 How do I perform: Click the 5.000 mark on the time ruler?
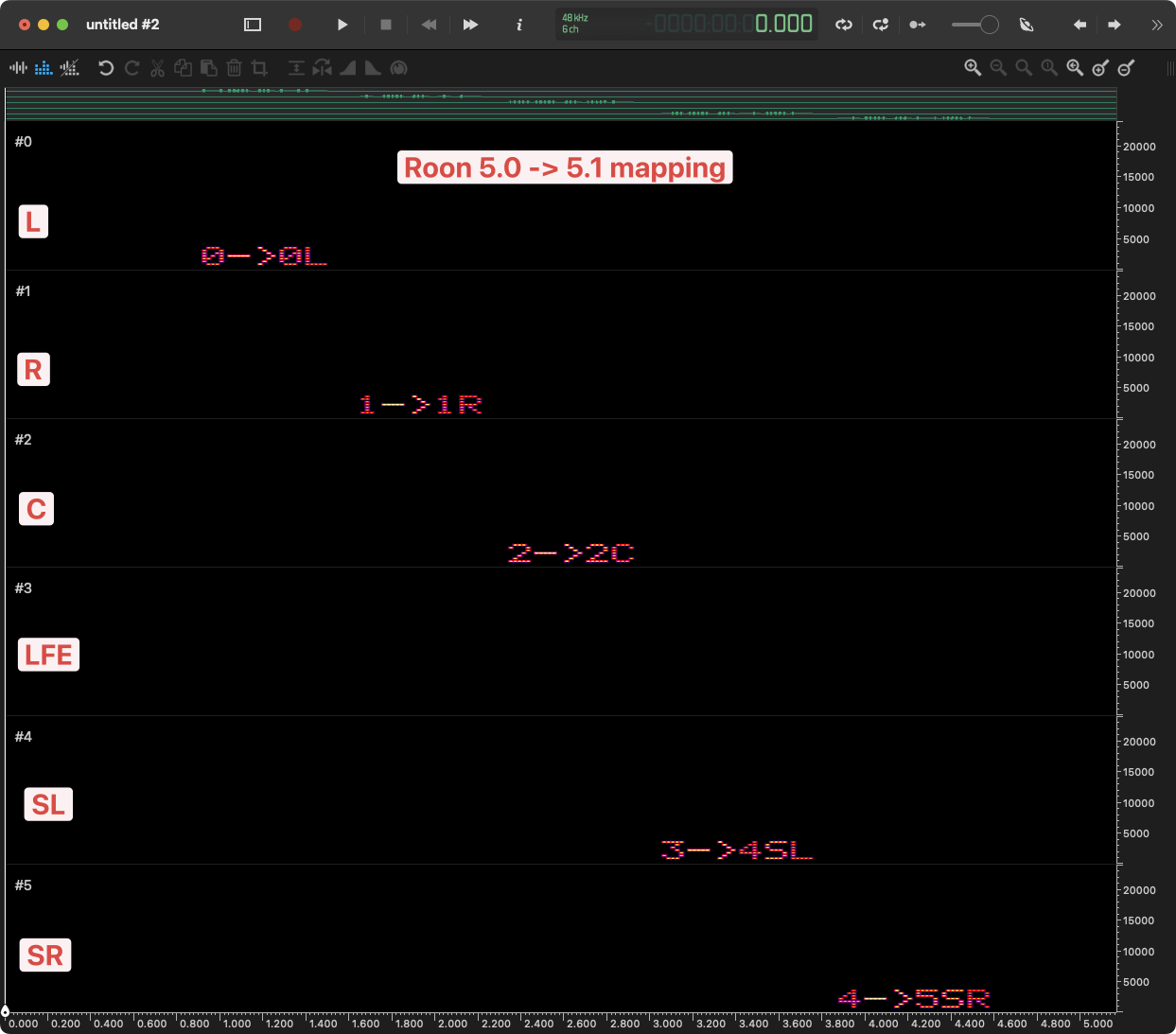click(1097, 1024)
